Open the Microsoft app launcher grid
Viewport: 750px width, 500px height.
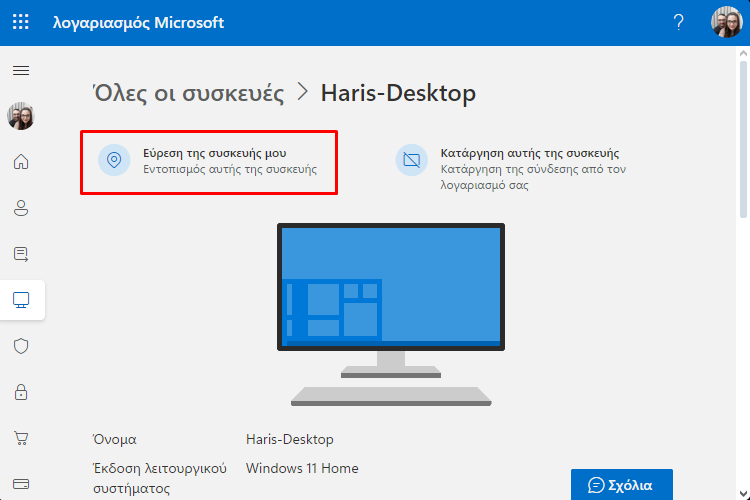pyautogui.click(x=21, y=22)
